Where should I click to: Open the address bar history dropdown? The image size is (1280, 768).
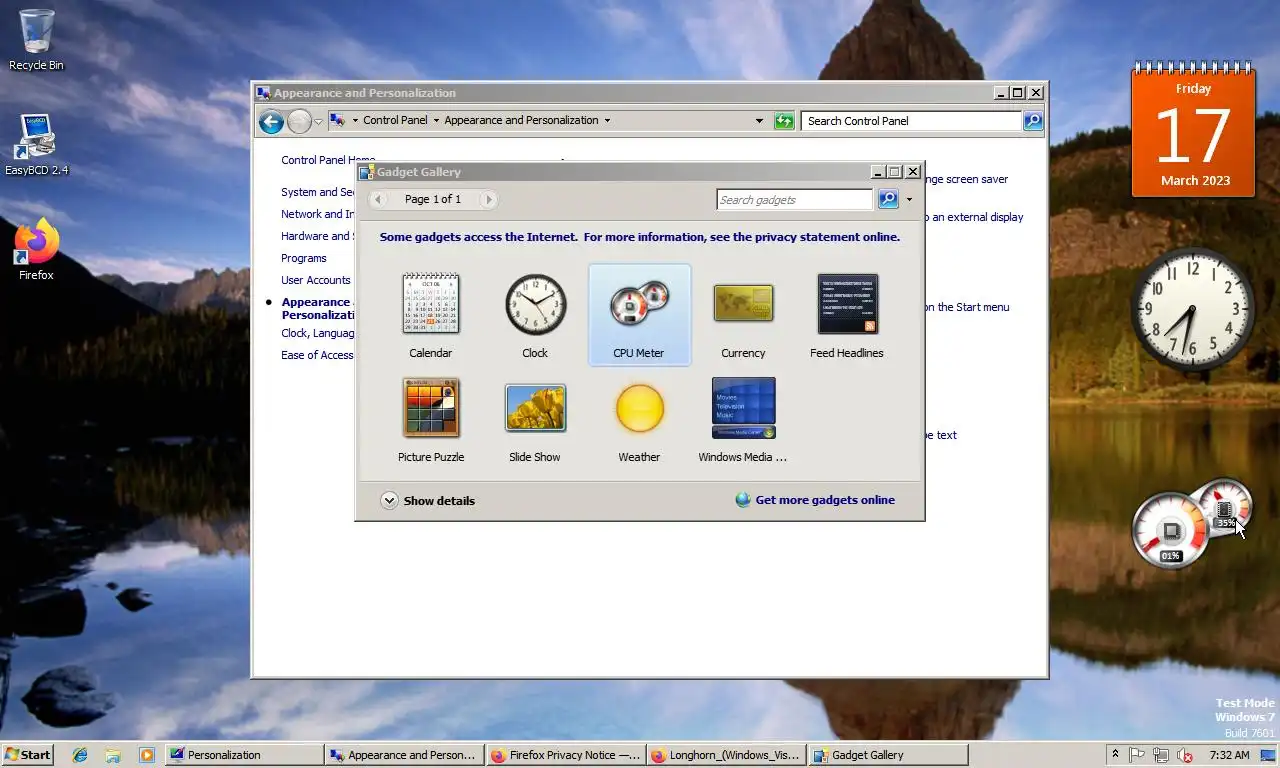tap(760, 121)
